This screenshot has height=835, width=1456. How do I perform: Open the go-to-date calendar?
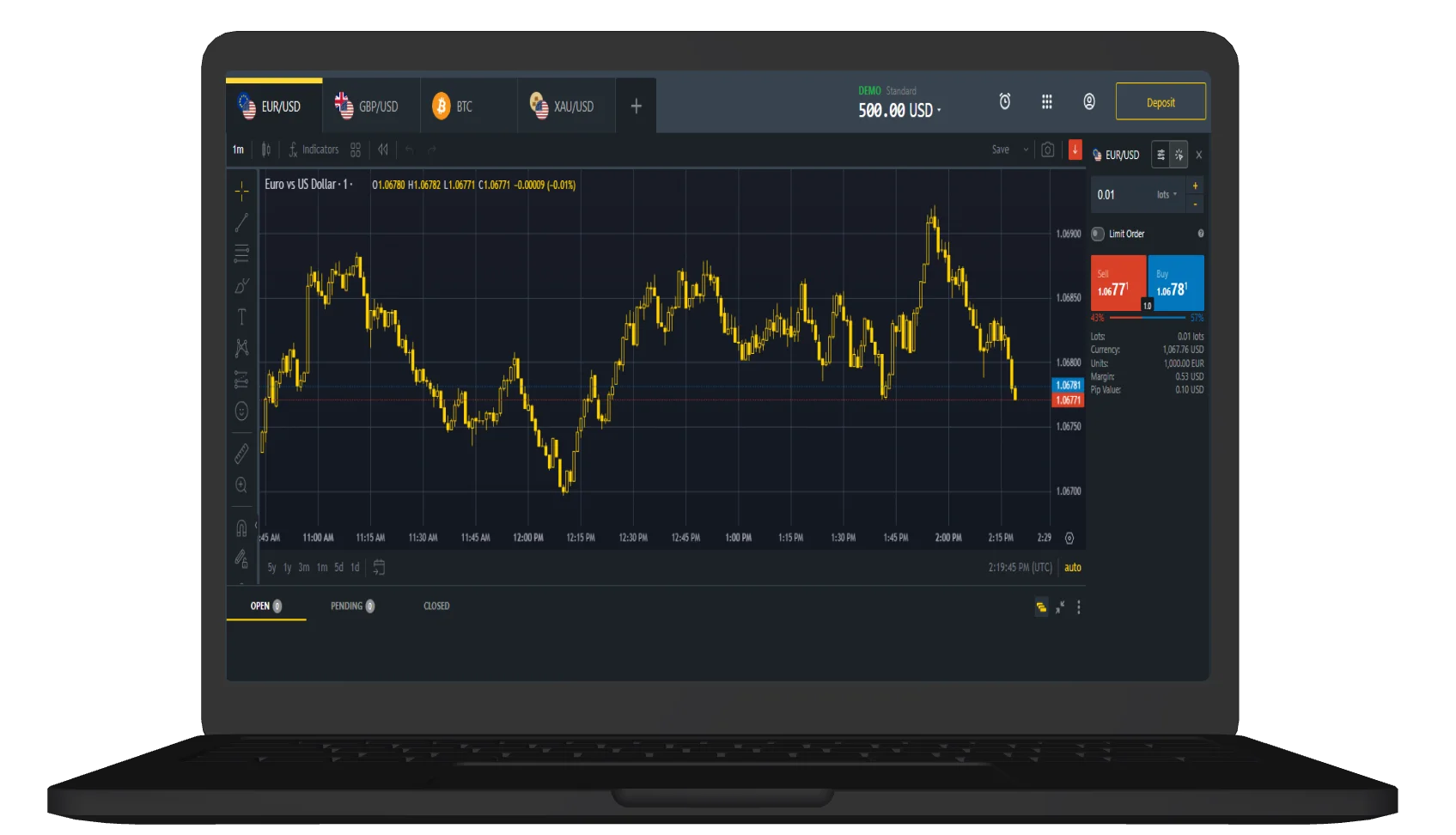pos(379,568)
